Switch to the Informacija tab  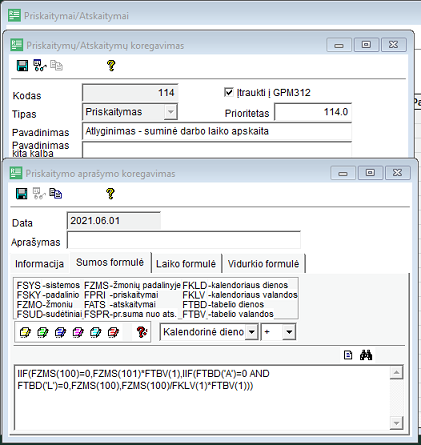39,264
